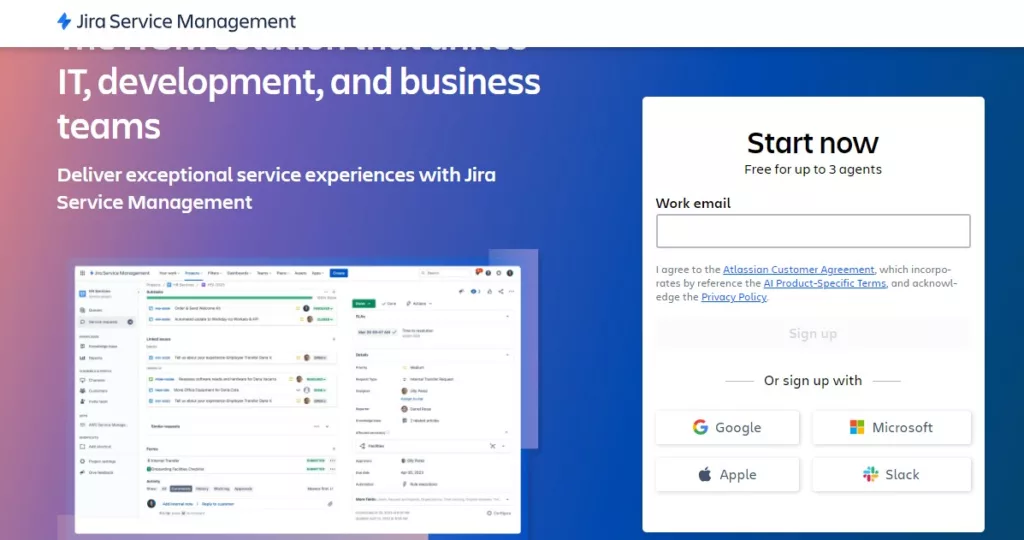Click the "IT, development, and business teams" headline
1024x540 pixels.
[298, 104]
